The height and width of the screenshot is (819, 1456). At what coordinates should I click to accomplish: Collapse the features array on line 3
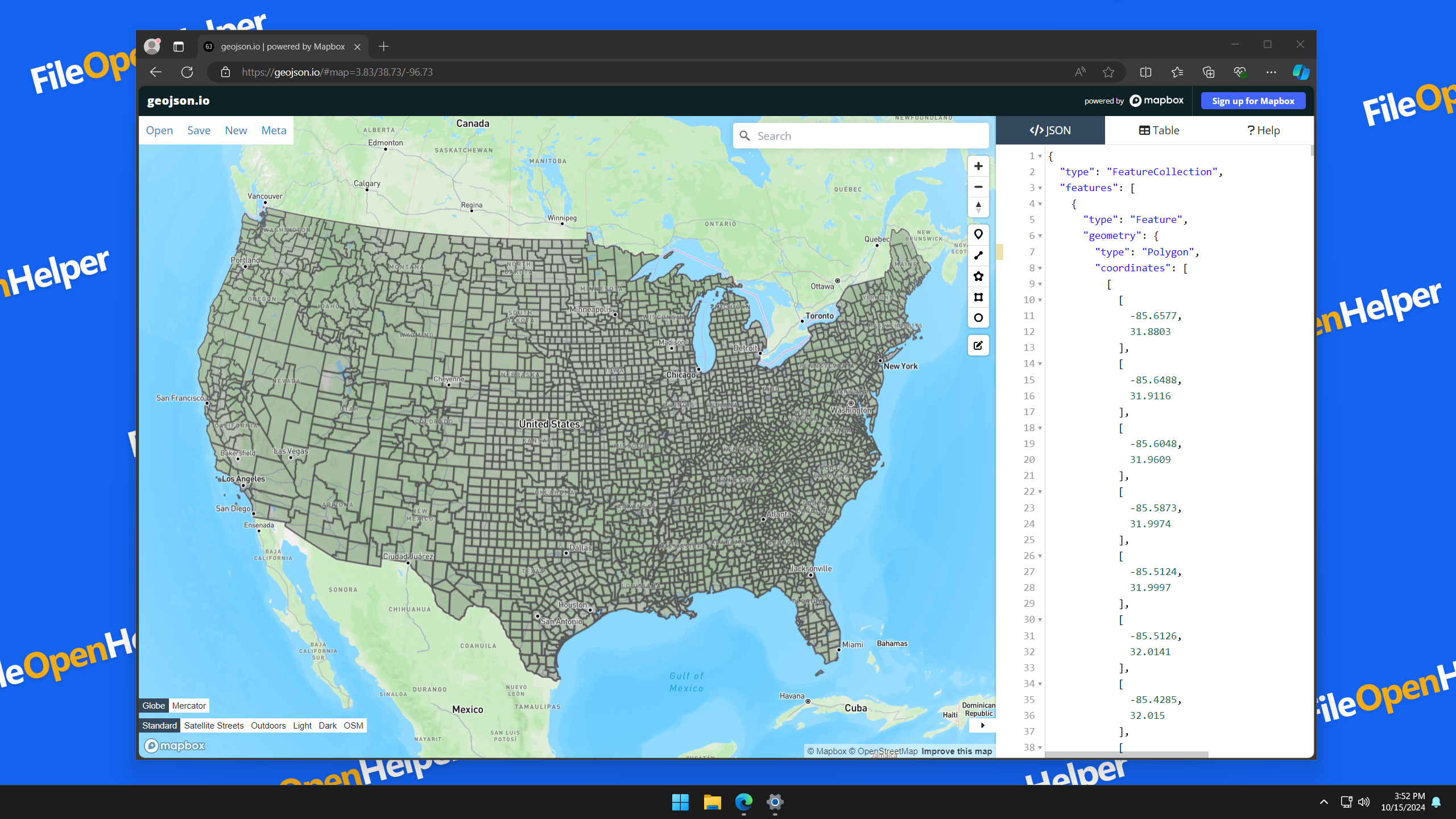[x=1040, y=188]
